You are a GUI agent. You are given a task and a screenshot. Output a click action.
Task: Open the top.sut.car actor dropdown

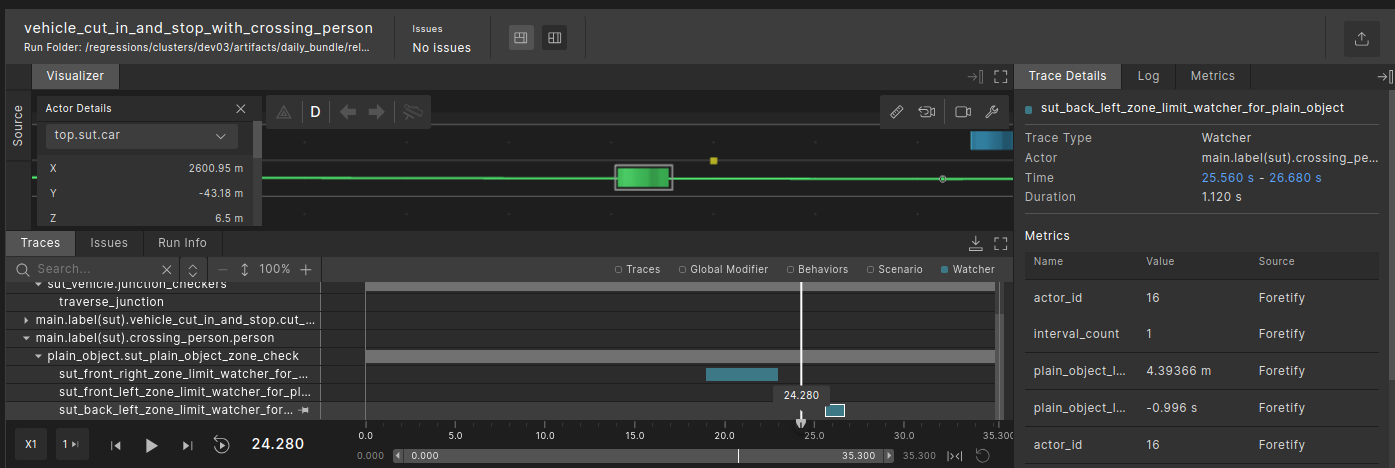(x=140, y=135)
